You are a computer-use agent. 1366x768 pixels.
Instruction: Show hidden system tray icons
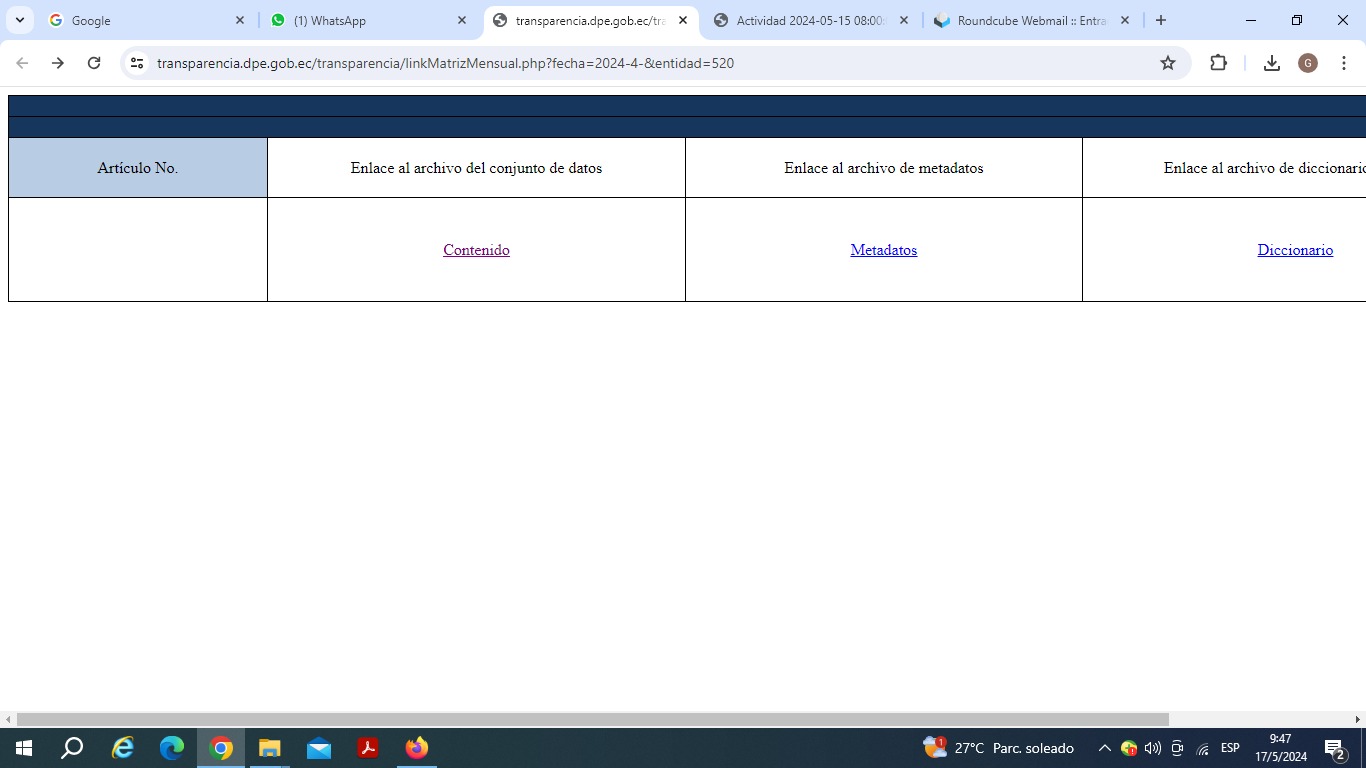click(x=1104, y=748)
